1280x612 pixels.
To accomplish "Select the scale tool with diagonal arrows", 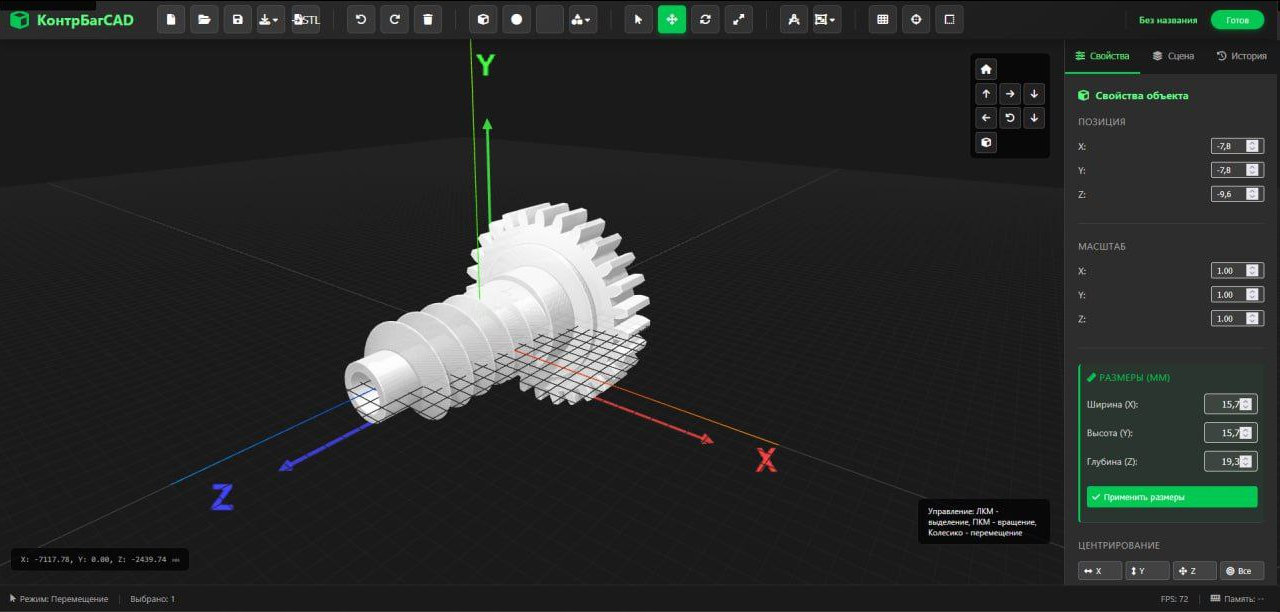I will pos(738,19).
